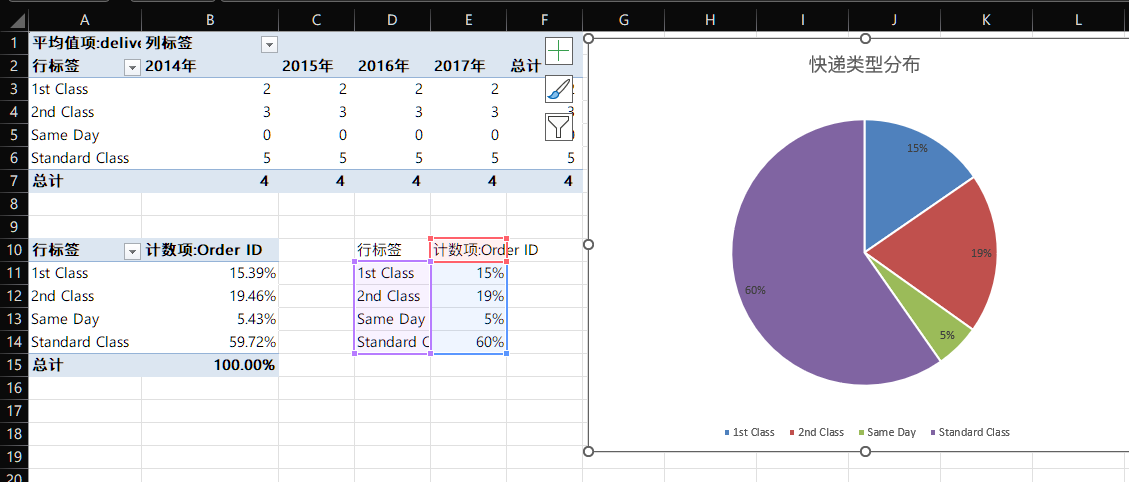Image resolution: width=1129 pixels, height=482 pixels.
Task: Click the 100.00% total cell
Action: click(210, 365)
